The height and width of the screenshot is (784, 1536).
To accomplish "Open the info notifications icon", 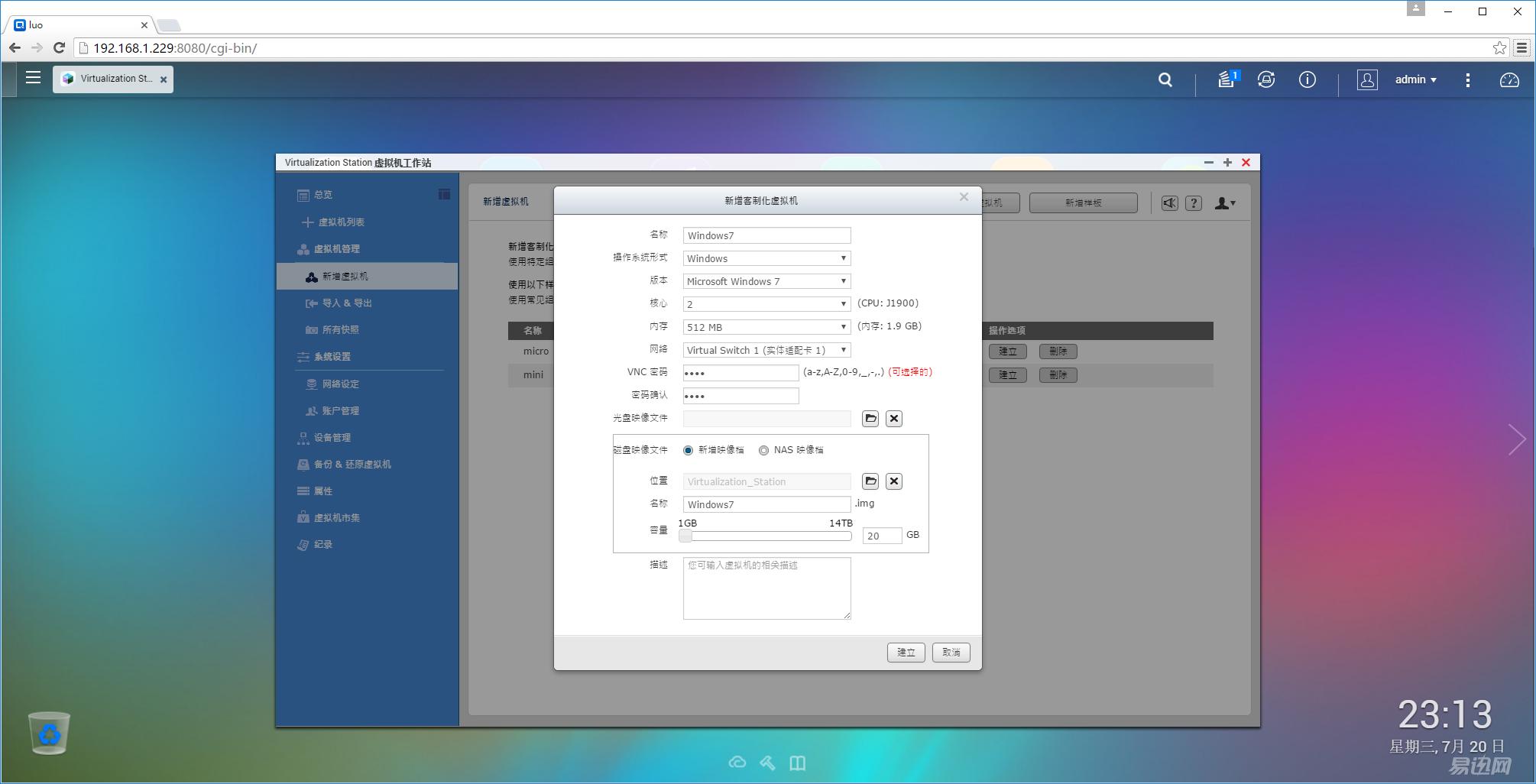I will [x=1307, y=79].
